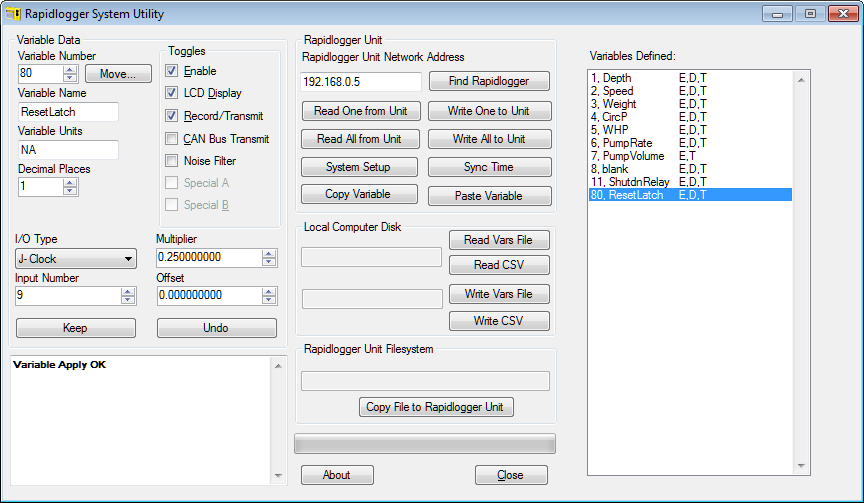This screenshot has width=864, height=503.
Task: Select '3, Weight' in Variables Defined
Action: [690, 104]
